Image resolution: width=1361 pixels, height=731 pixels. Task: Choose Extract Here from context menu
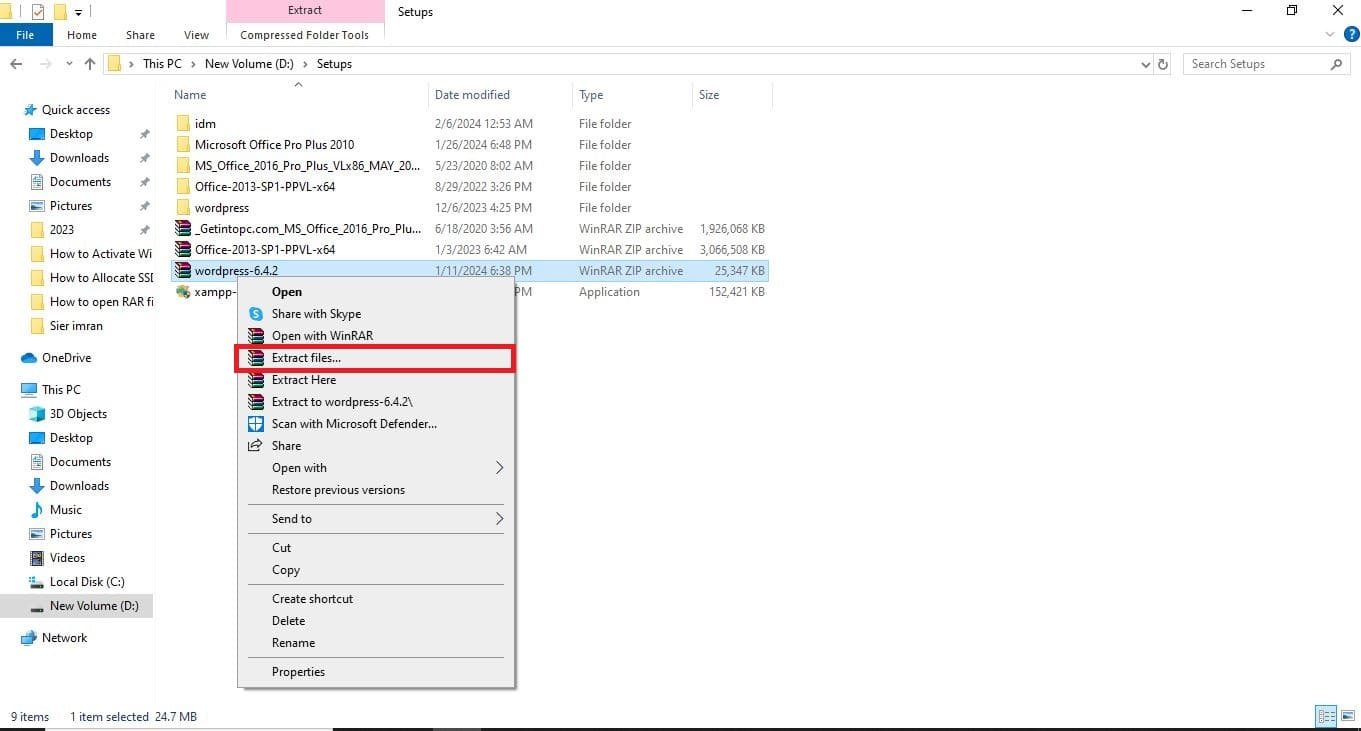click(x=303, y=380)
